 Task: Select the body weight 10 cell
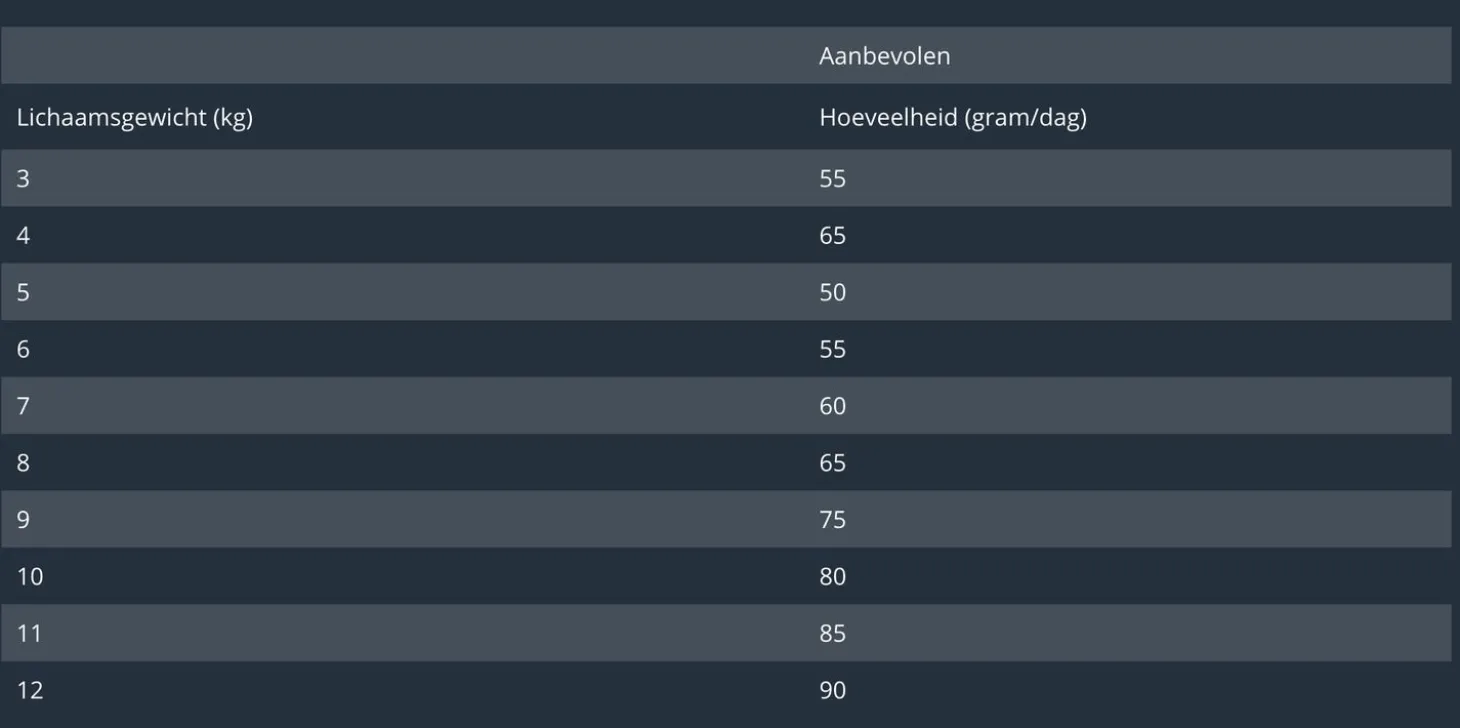[30, 577]
